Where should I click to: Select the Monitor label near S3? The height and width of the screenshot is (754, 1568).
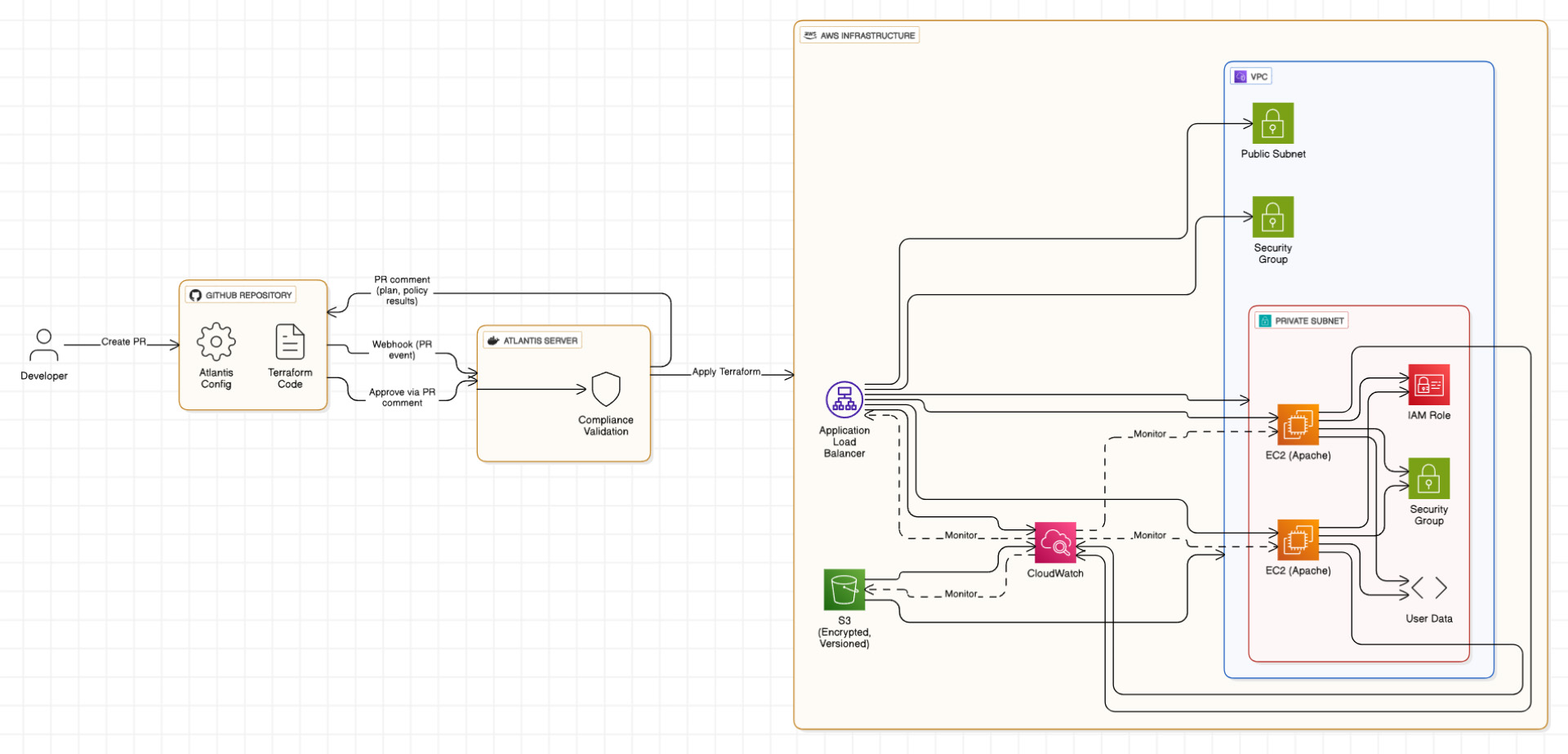[x=961, y=594]
